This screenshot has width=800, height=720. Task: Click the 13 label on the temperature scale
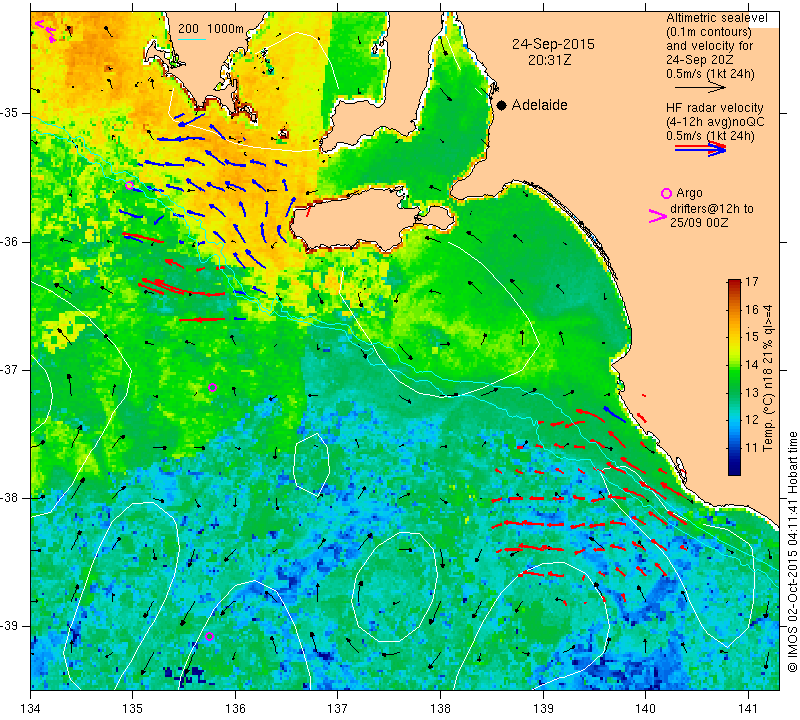[752, 392]
